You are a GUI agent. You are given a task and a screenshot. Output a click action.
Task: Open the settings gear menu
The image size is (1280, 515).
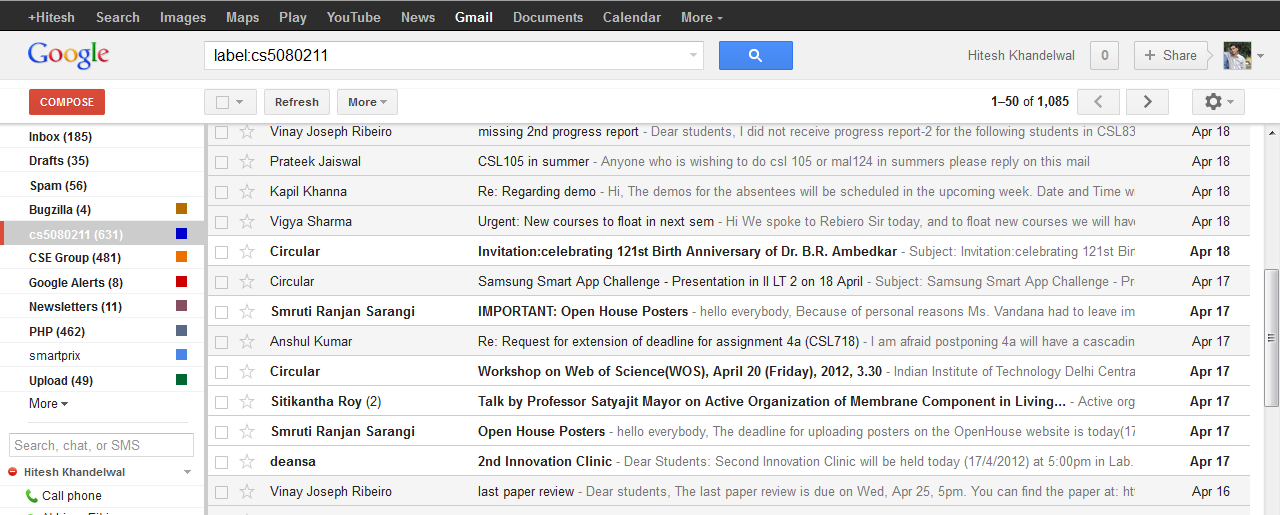[1218, 102]
